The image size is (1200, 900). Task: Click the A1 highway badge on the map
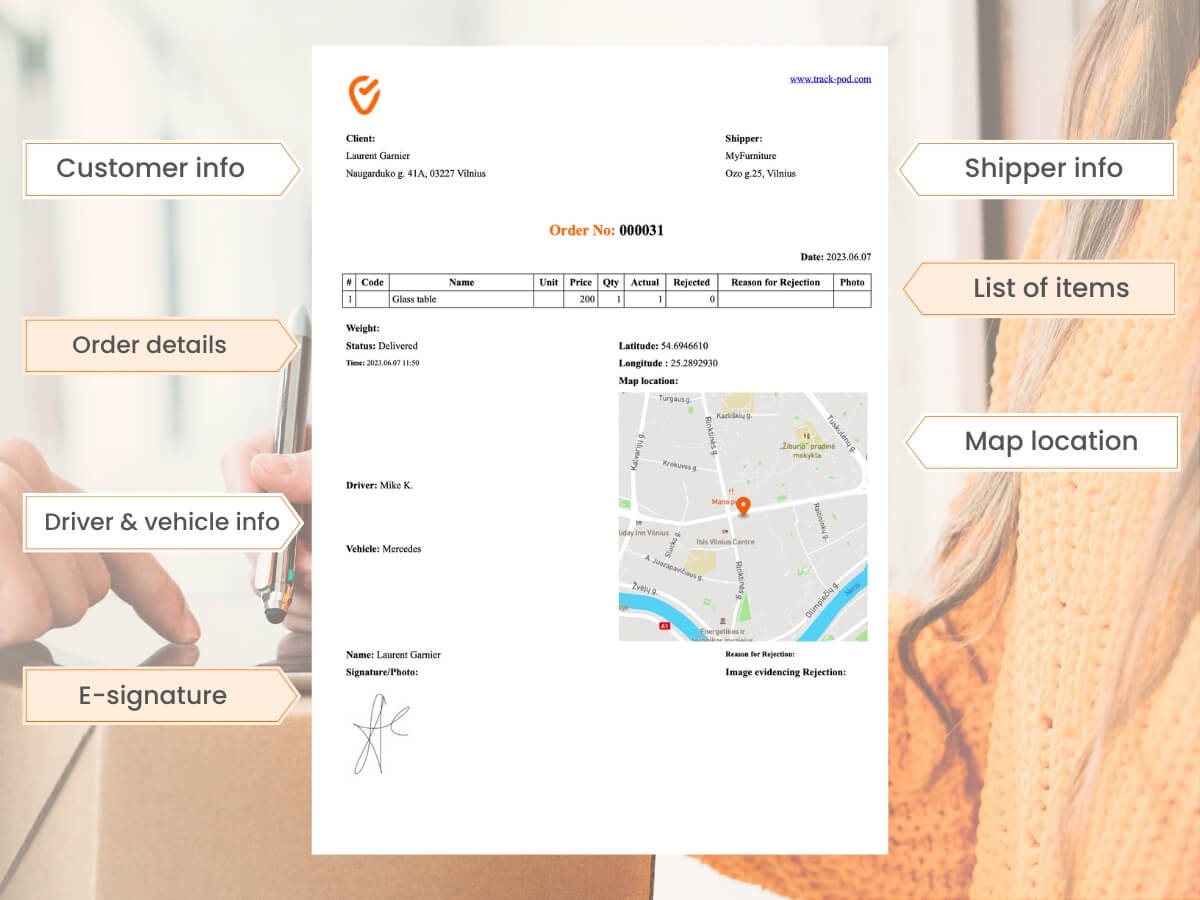(664, 625)
